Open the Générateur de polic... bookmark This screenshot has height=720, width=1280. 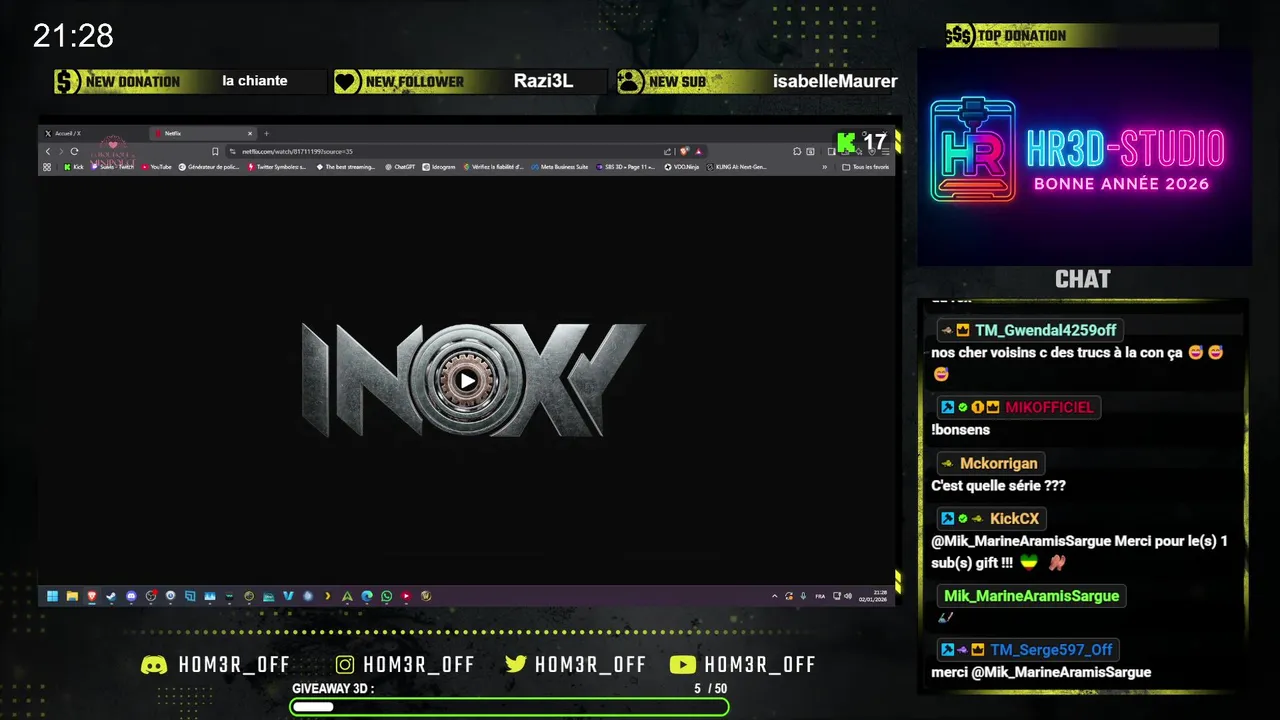click(209, 167)
